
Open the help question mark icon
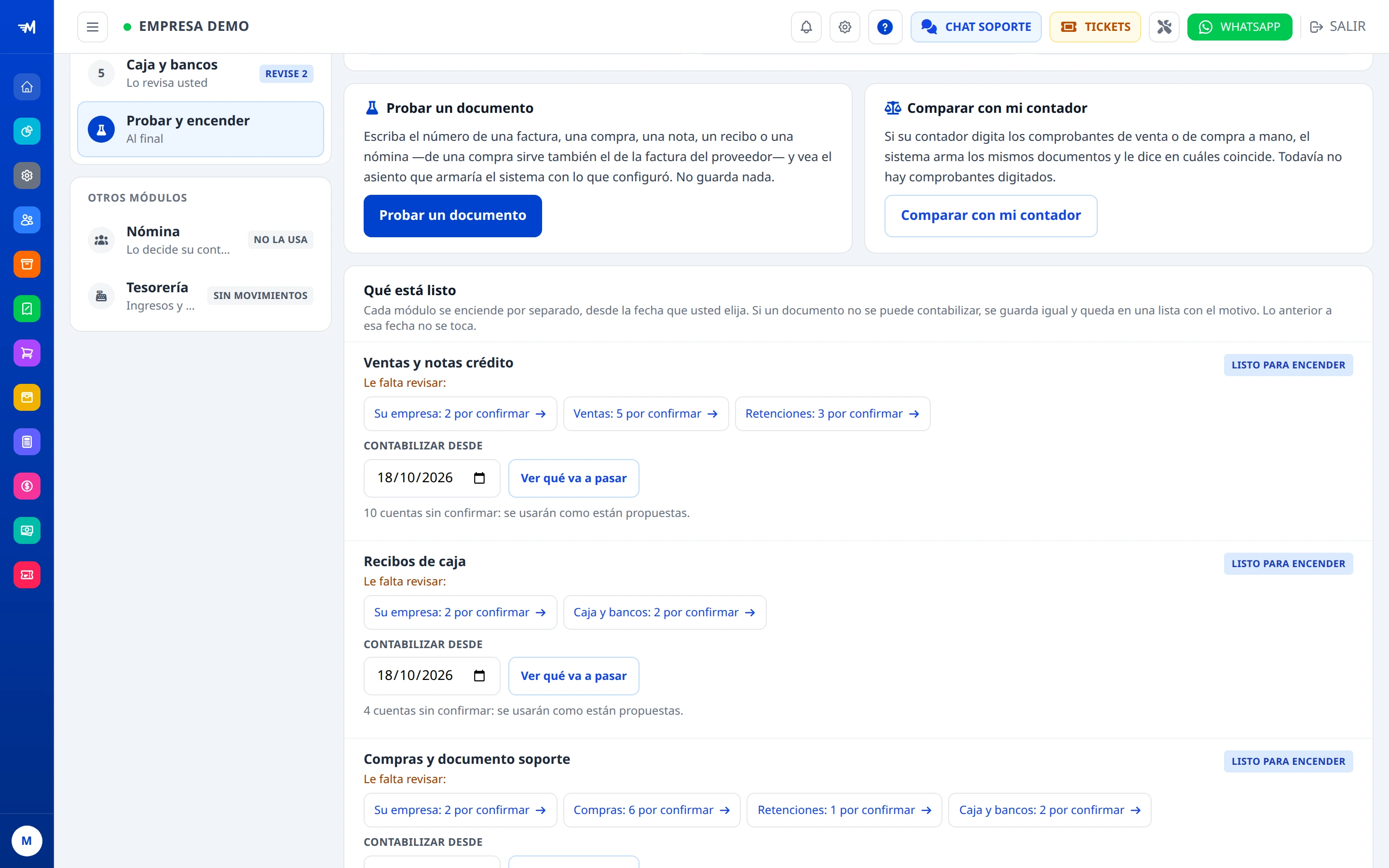click(885, 27)
